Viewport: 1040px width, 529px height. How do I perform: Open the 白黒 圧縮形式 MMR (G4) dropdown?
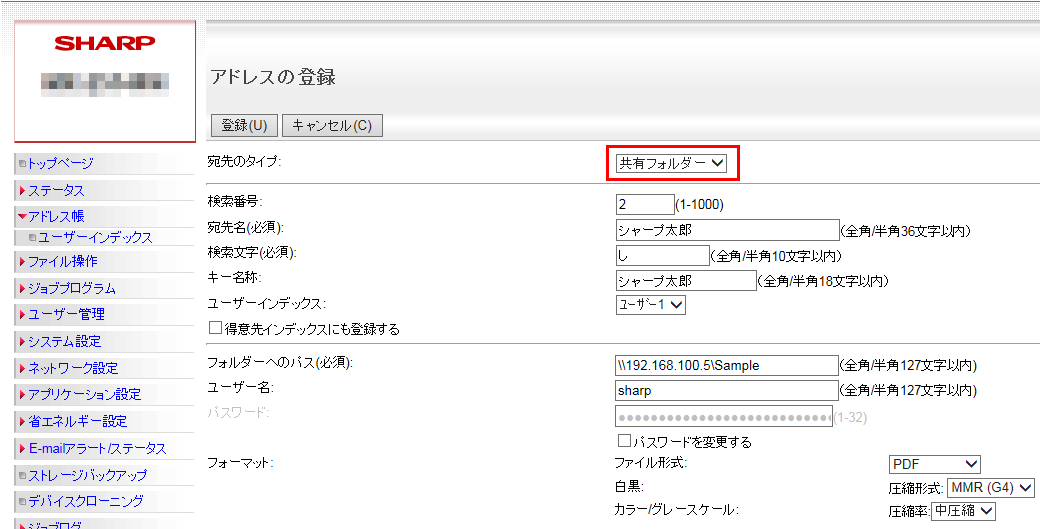(990, 488)
